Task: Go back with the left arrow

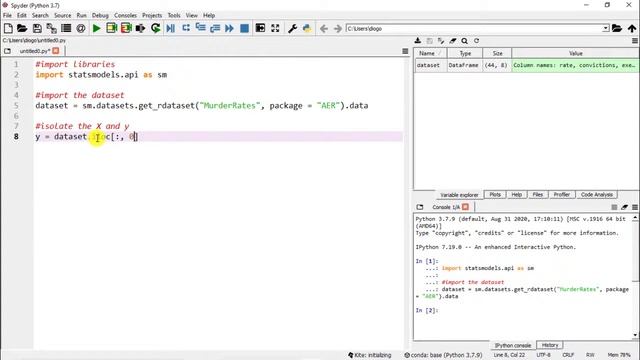Action: click(x=324, y=29)
